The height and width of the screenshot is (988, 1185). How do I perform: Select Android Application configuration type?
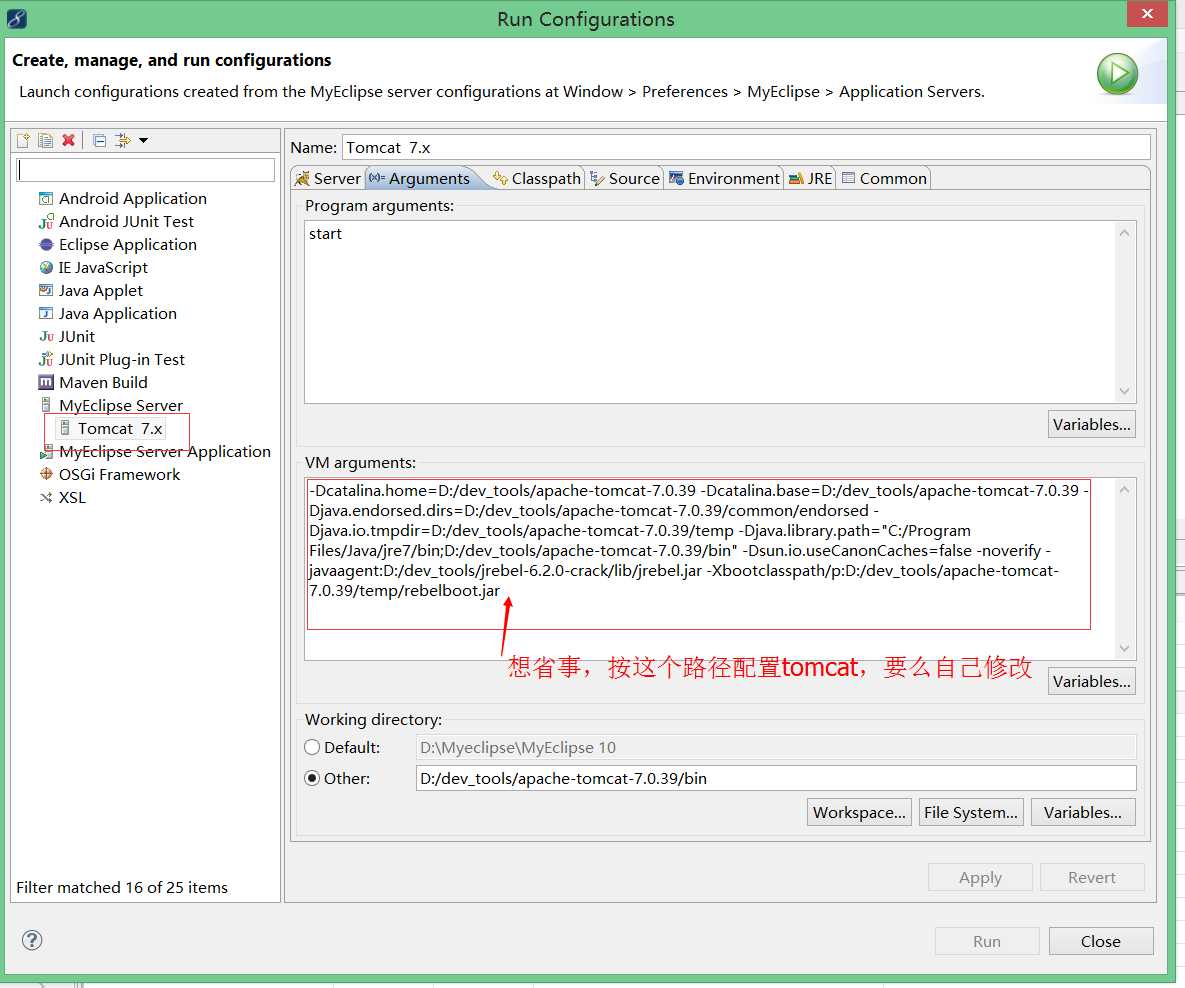(132, 199)
